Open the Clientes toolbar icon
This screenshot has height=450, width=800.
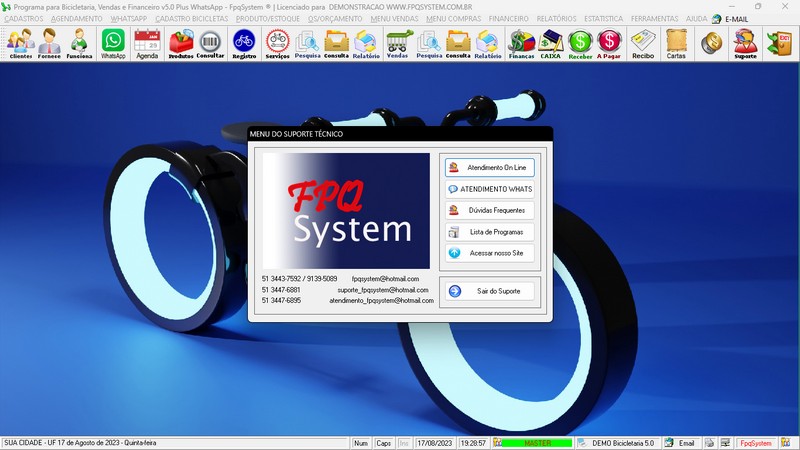(20, 43)
